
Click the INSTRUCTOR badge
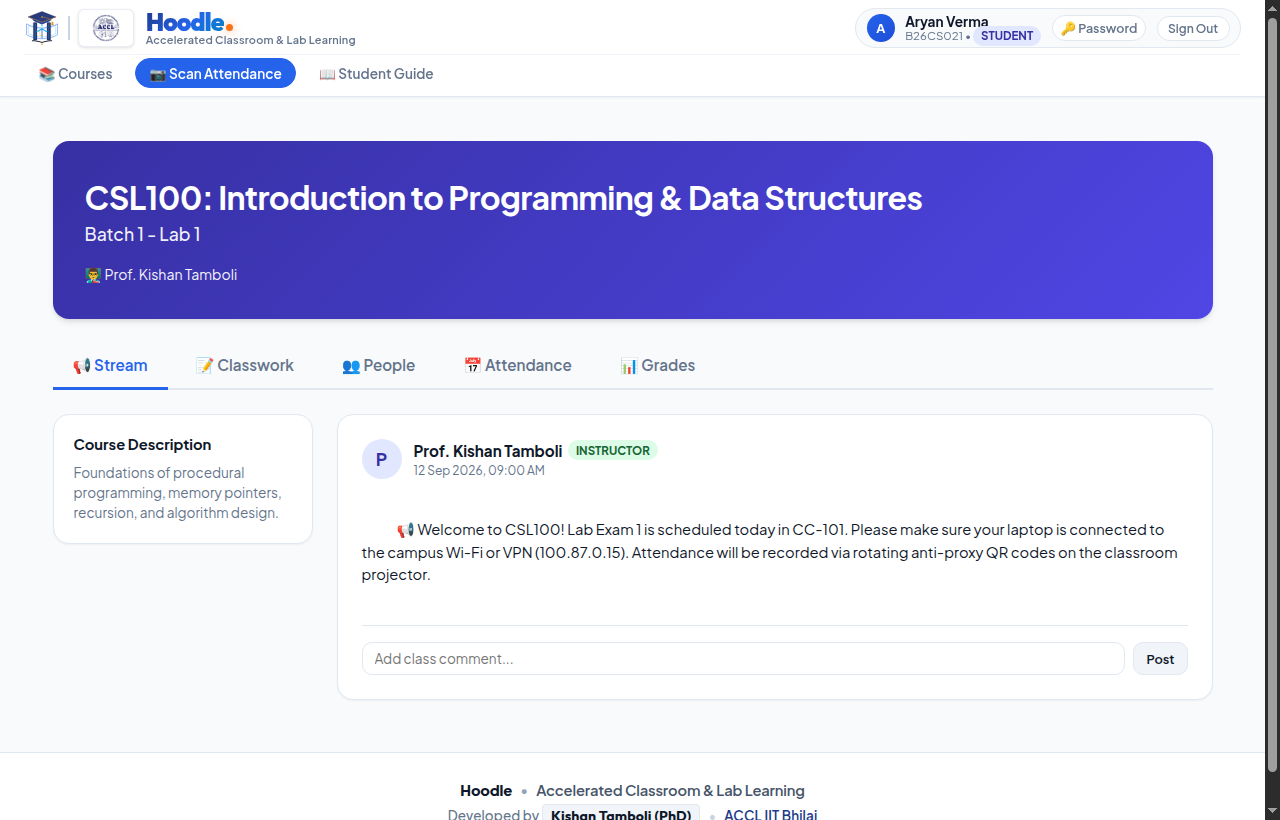click(x=613, y=450)
